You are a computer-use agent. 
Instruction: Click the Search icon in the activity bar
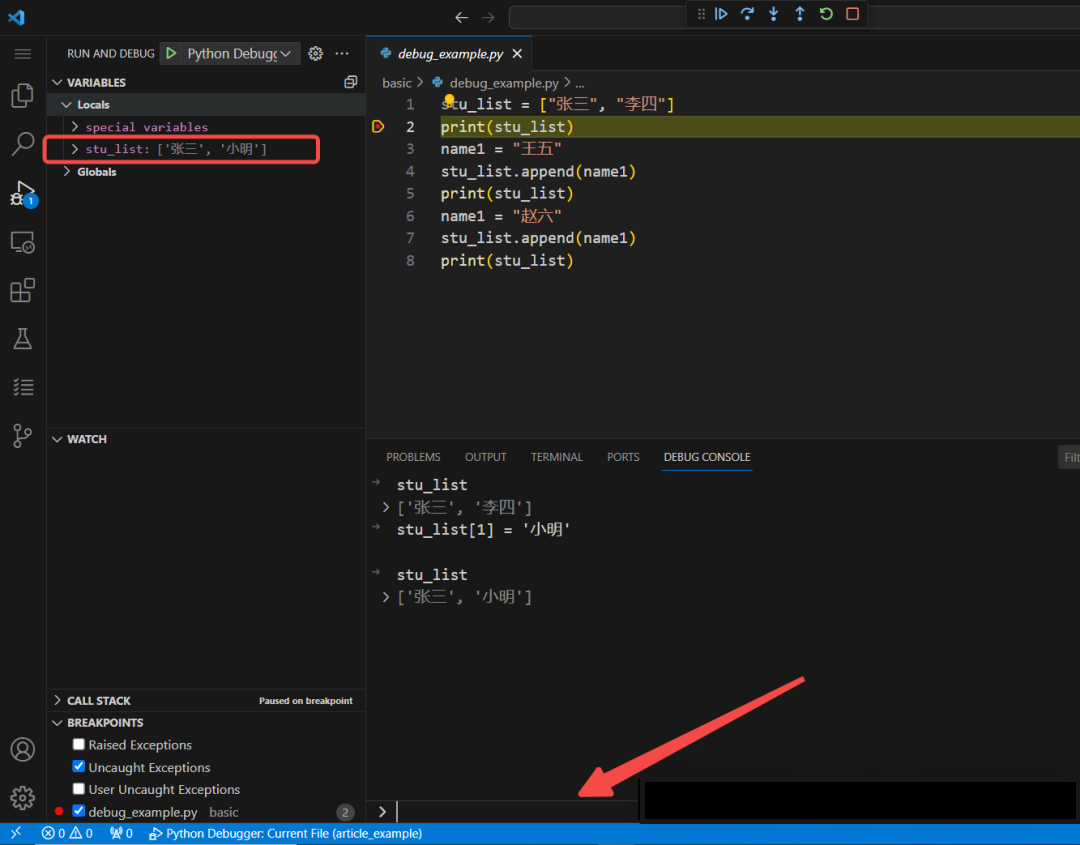(22, 144)
